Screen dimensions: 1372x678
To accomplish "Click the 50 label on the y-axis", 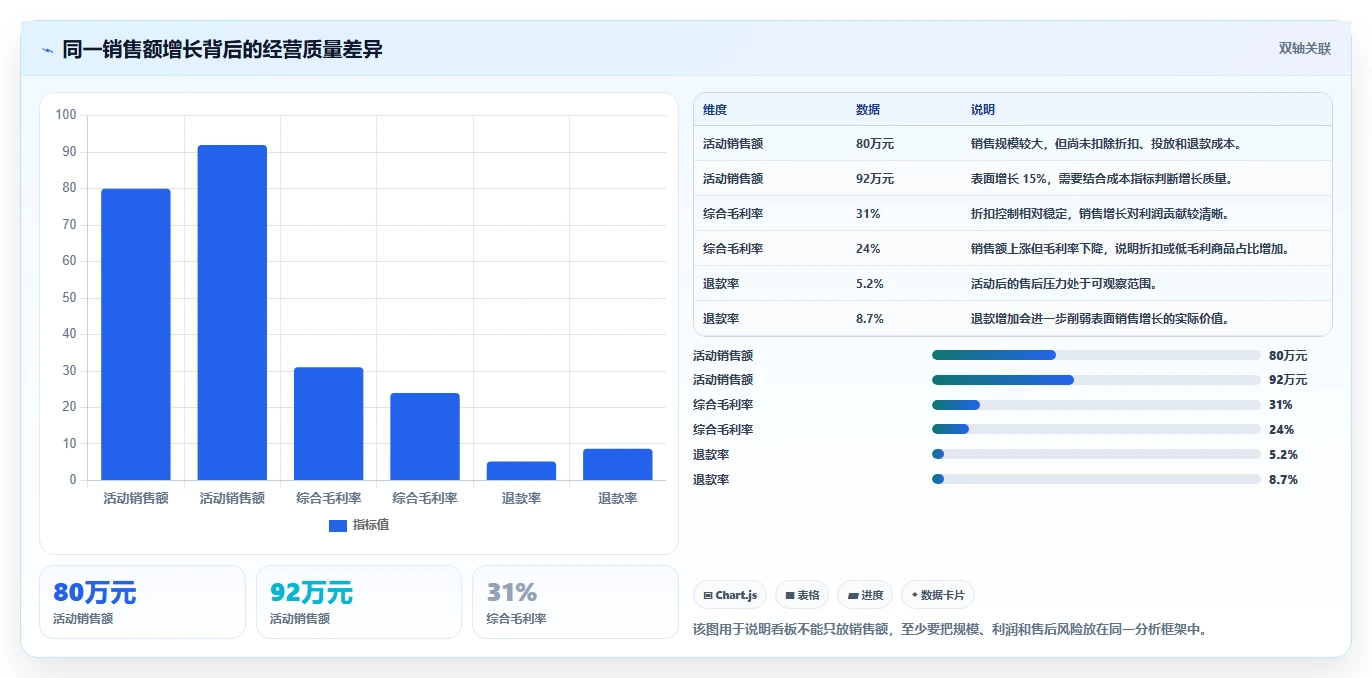I will [69, 298].
